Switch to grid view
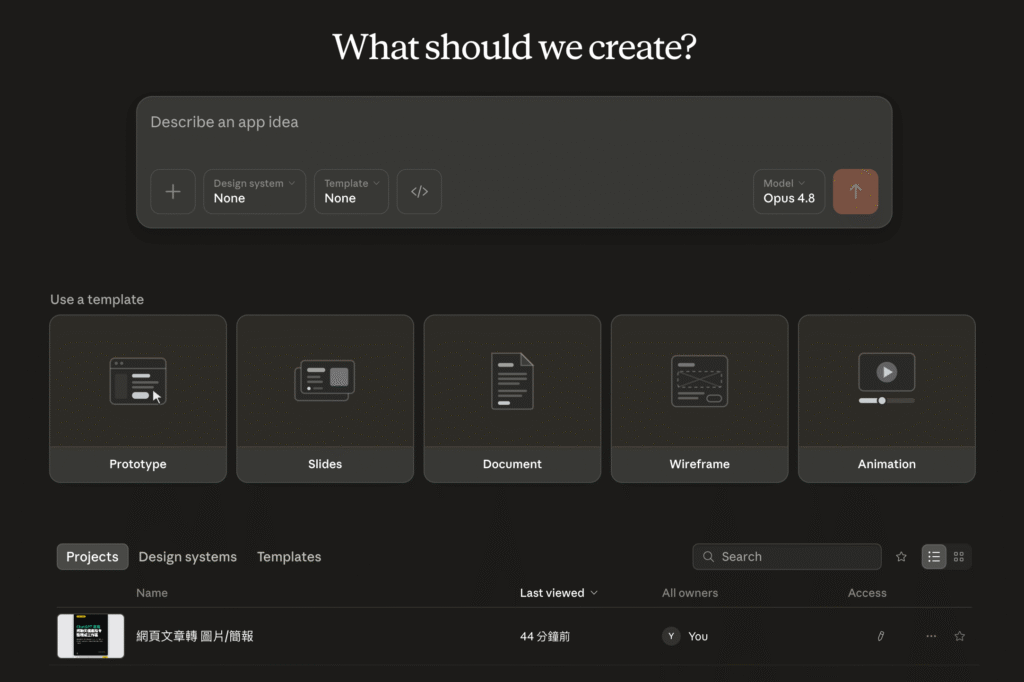 click(x=959, y=557)
